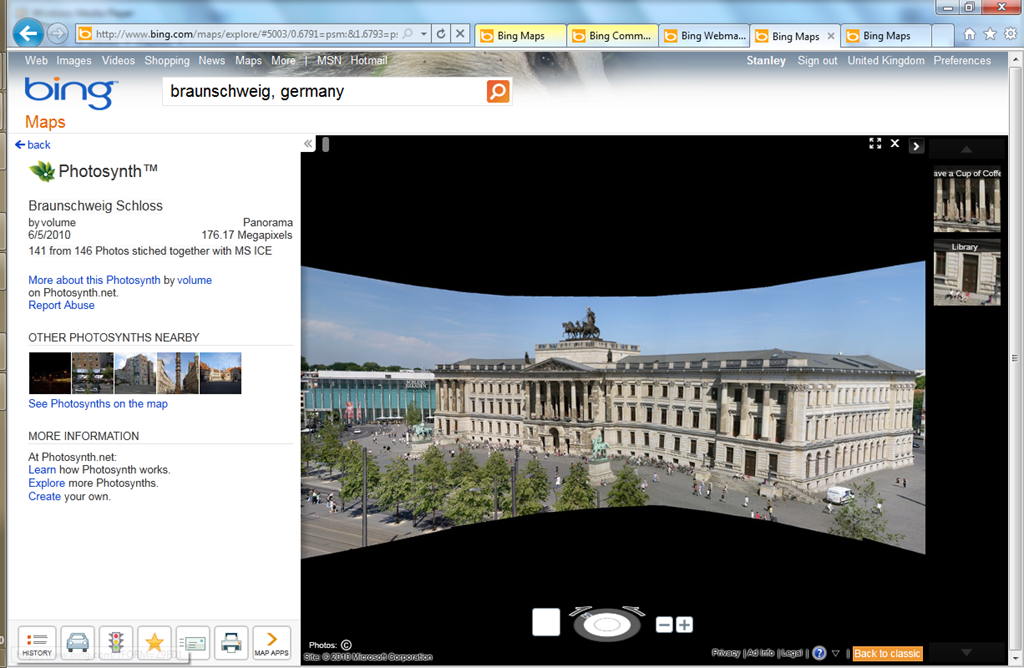The image size is (1024, 668).
Task: Click the envelope share icon
Action: click(x=193, y=642)
